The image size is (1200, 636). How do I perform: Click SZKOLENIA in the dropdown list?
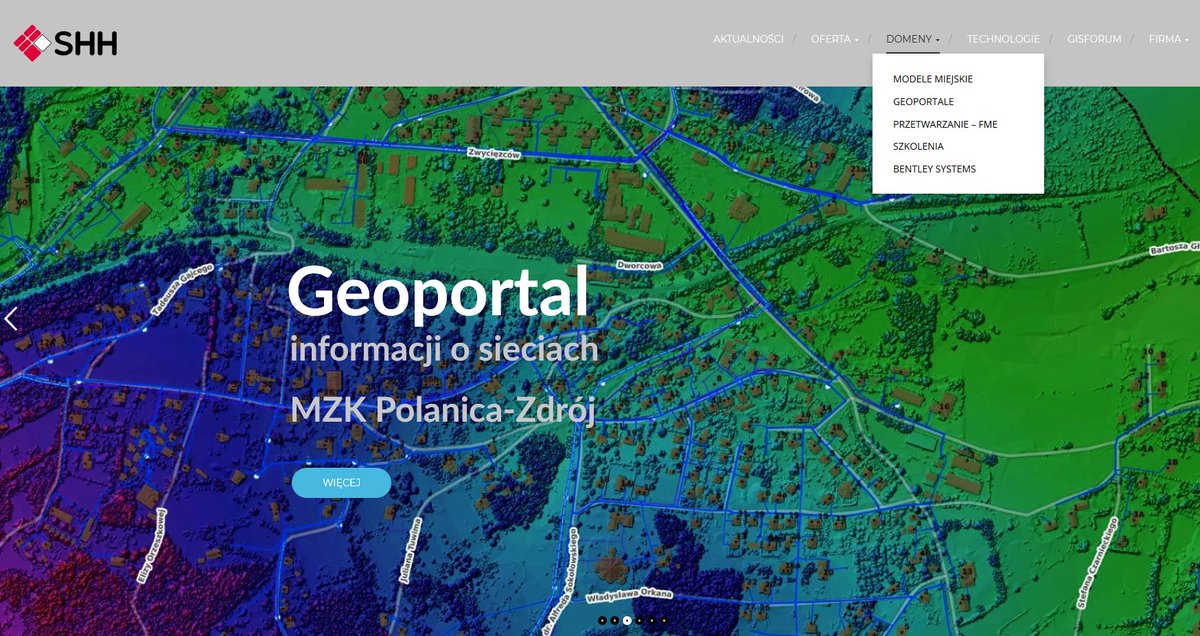click(x=919, y=146)
